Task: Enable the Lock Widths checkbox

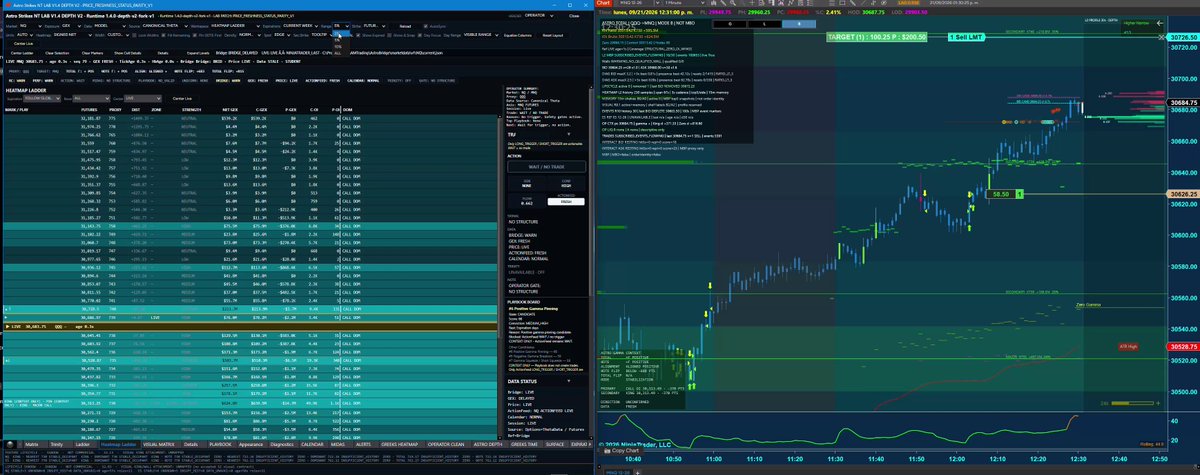Action: (135, 35)
